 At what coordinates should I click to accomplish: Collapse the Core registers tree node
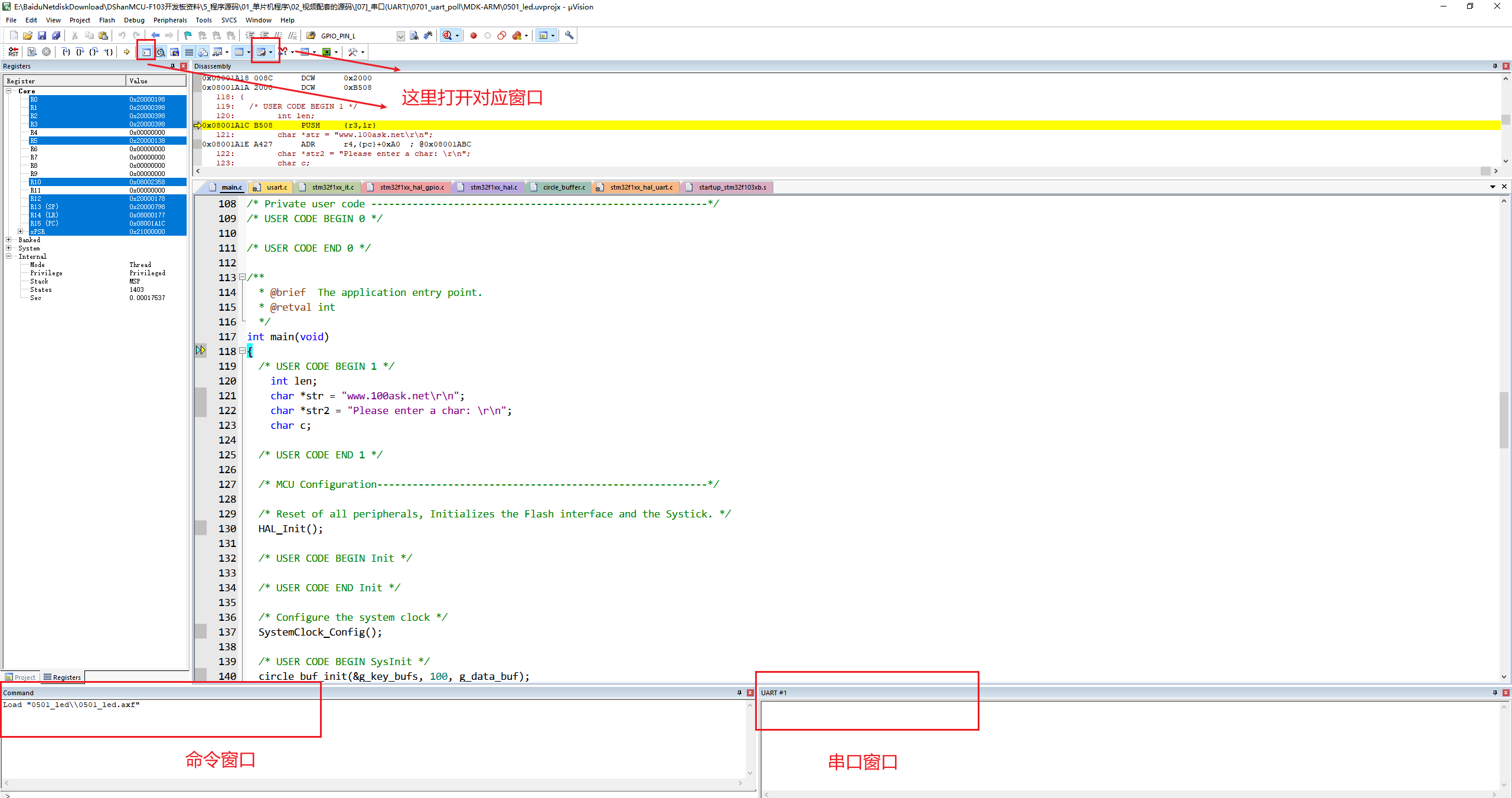point(9,91)
